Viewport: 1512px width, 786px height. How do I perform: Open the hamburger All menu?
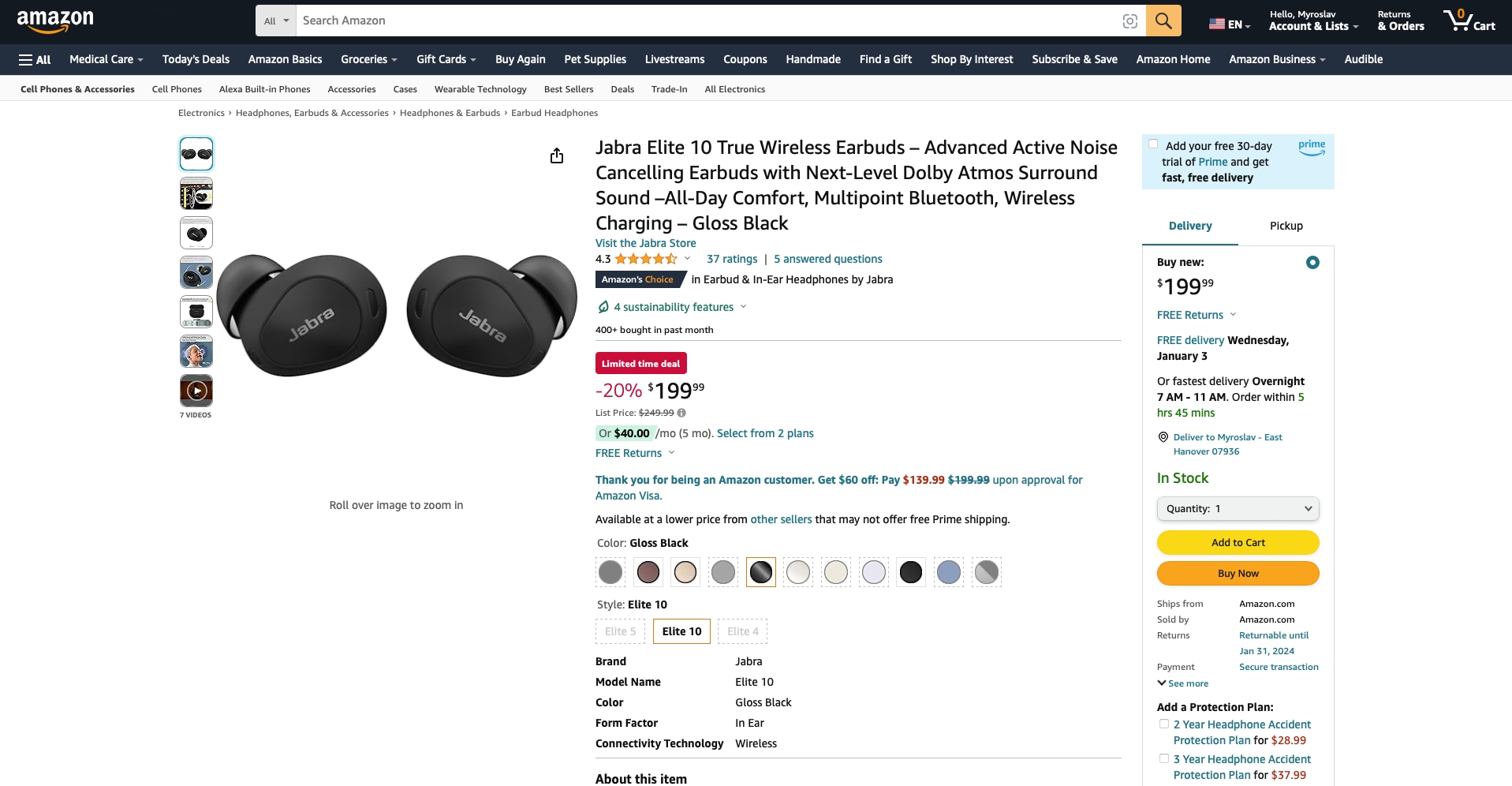[x=35, y=59]
